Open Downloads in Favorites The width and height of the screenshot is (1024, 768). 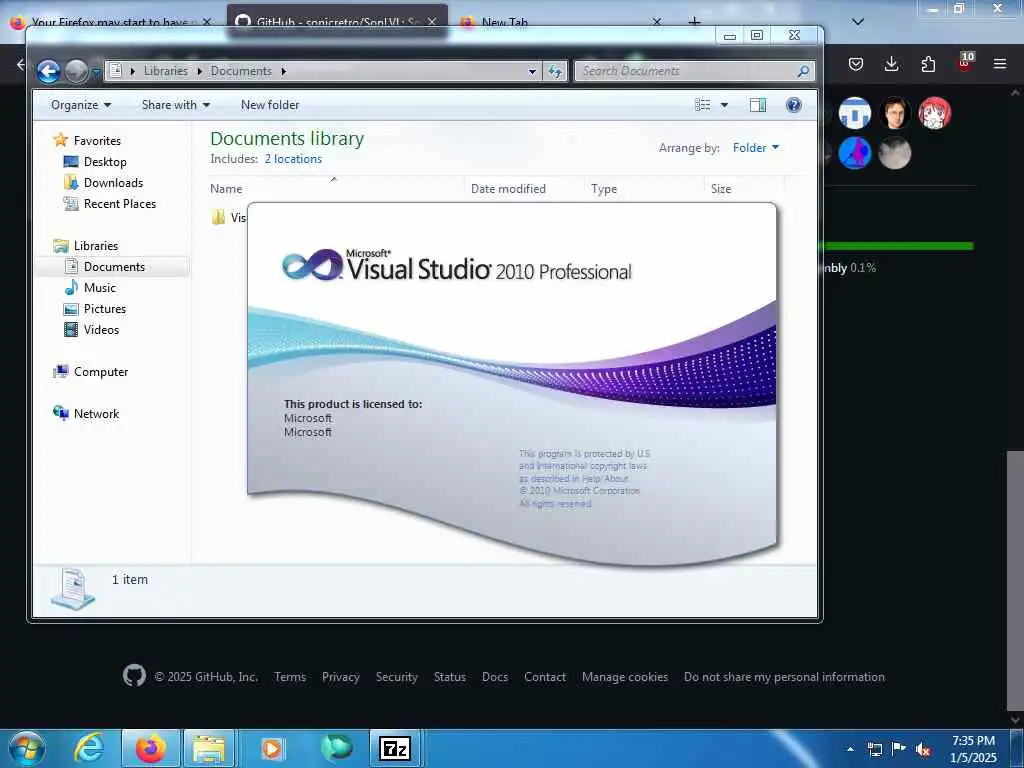click(113, 182)
